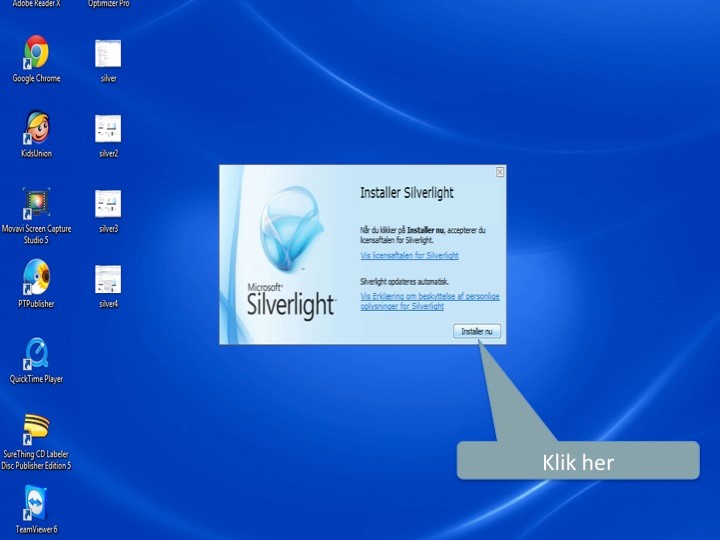
Task: Open Vis licensaftalen for Silverlight link
Action: (x=409, y=255)
